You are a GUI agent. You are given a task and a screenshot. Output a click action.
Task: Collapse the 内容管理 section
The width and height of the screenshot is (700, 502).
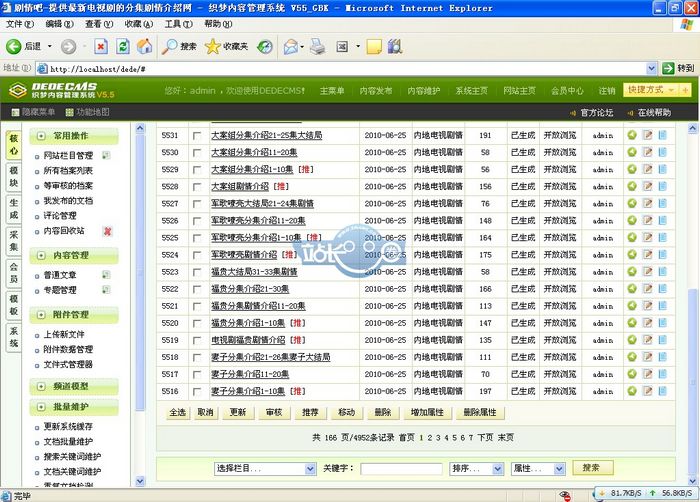pyautogui.click(x=41, y=255)
